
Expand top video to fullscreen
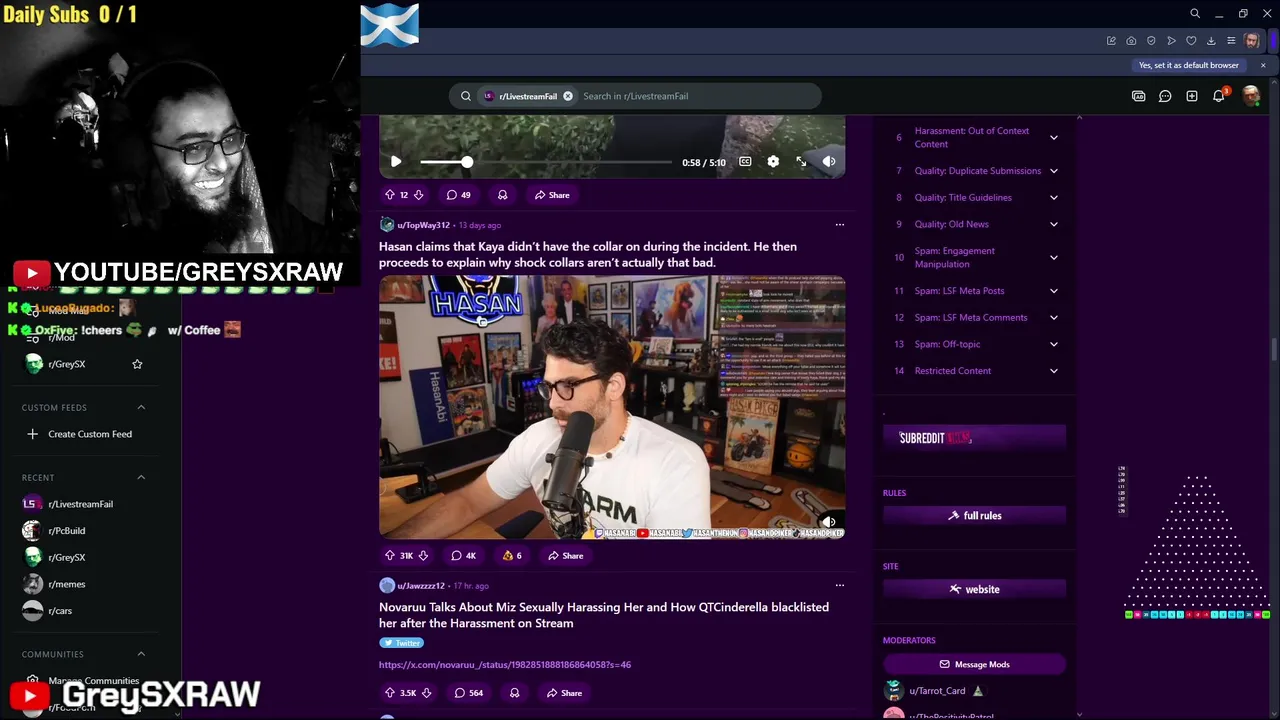tap(801, 162)
